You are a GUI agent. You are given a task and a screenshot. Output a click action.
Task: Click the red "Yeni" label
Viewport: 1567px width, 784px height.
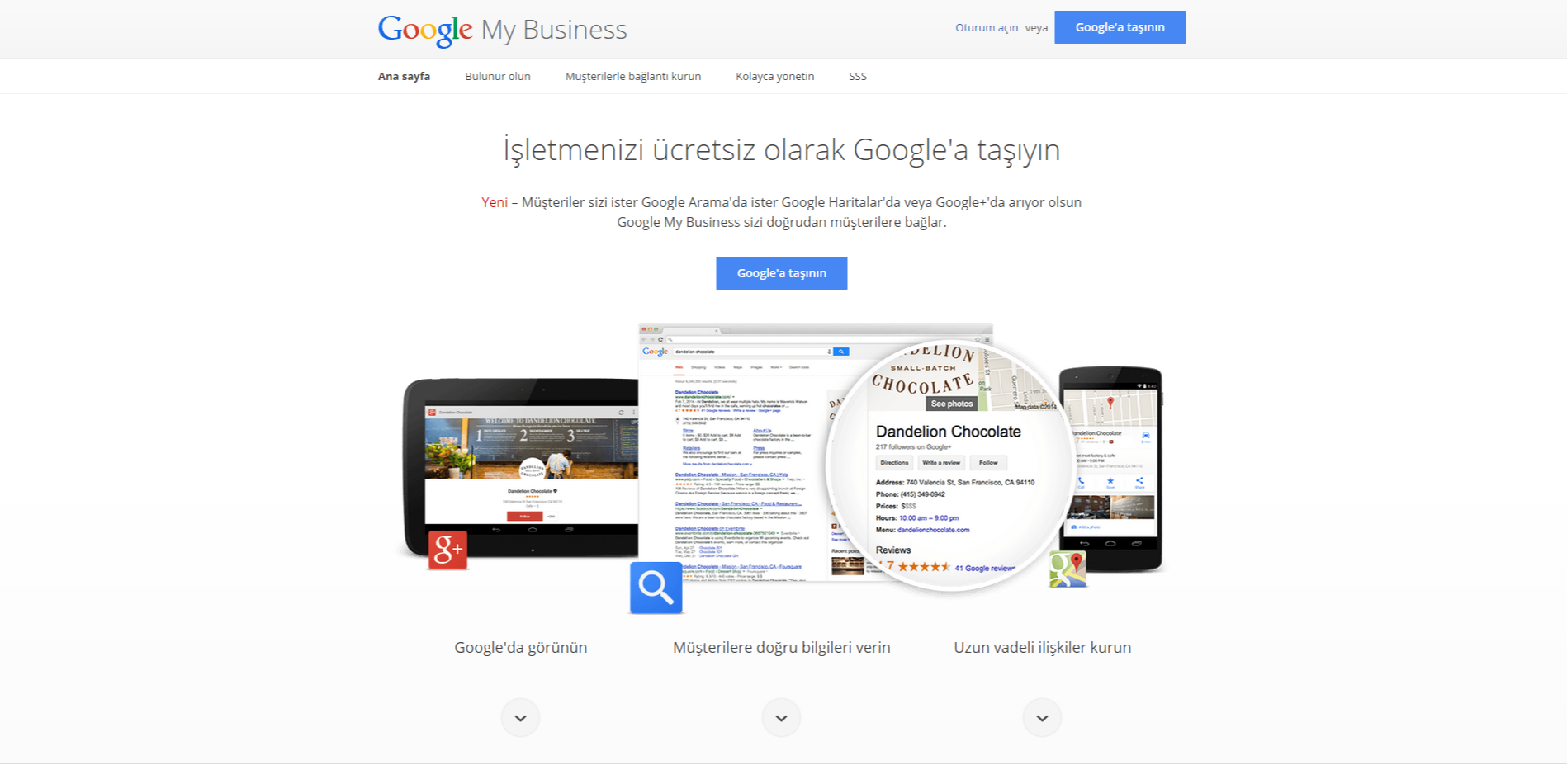click(x=495, y=202)
